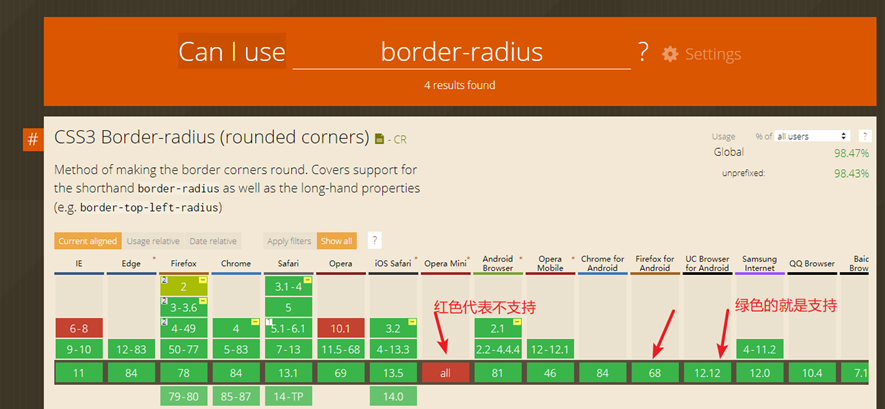This screenshot has height=409, width=885.
Task: Click the iOS Safari 4-13.3 cell
Action: (393, 350)
